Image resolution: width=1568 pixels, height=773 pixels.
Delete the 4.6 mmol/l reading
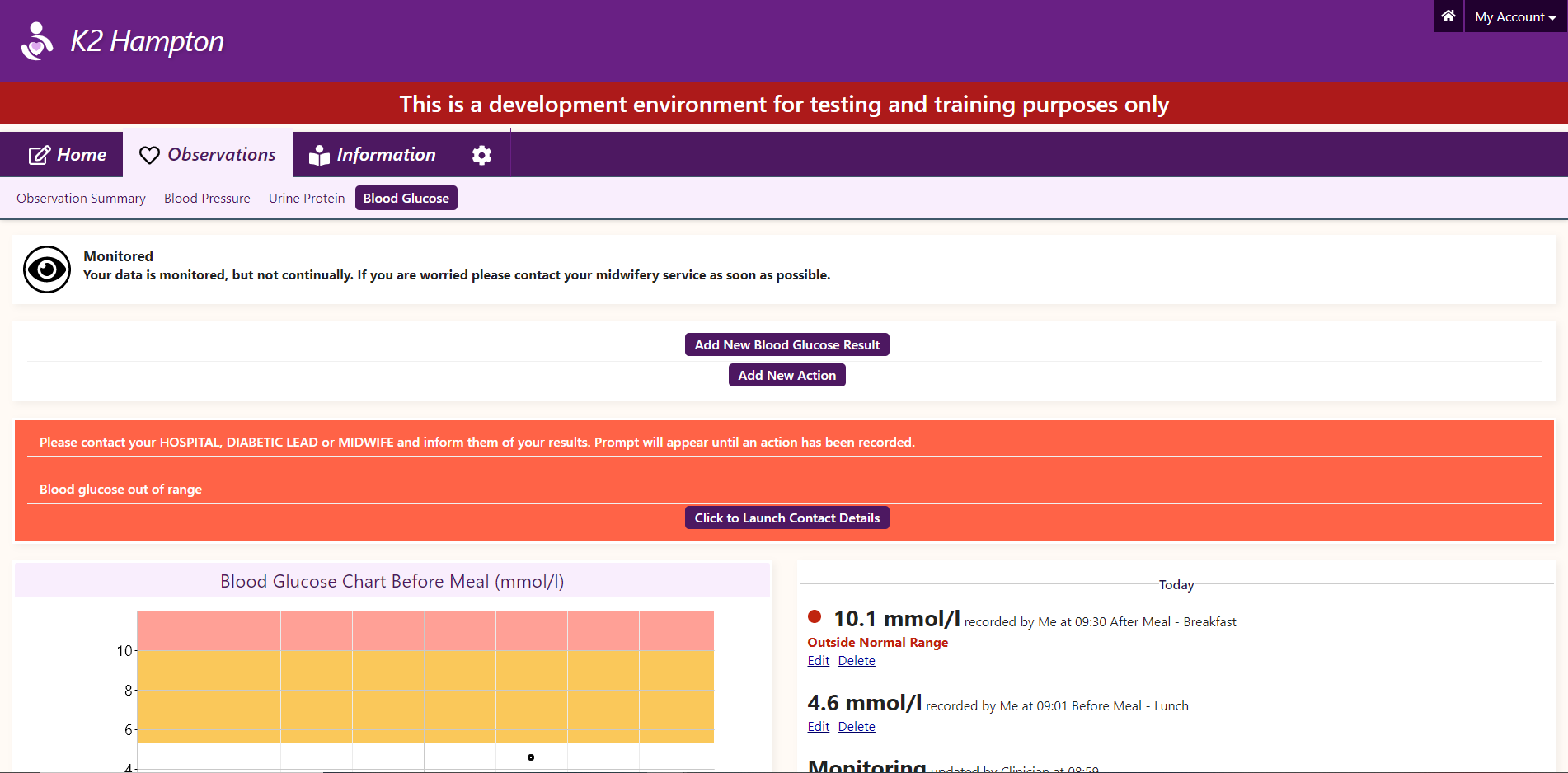click(857, 727)
